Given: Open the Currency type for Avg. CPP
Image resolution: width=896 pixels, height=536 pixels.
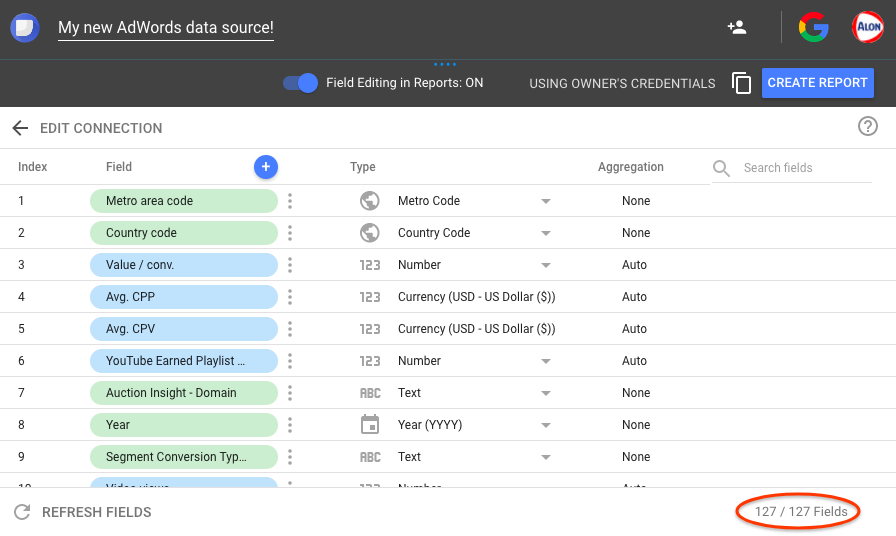Looking at the screenshot, I should (477, 297).
